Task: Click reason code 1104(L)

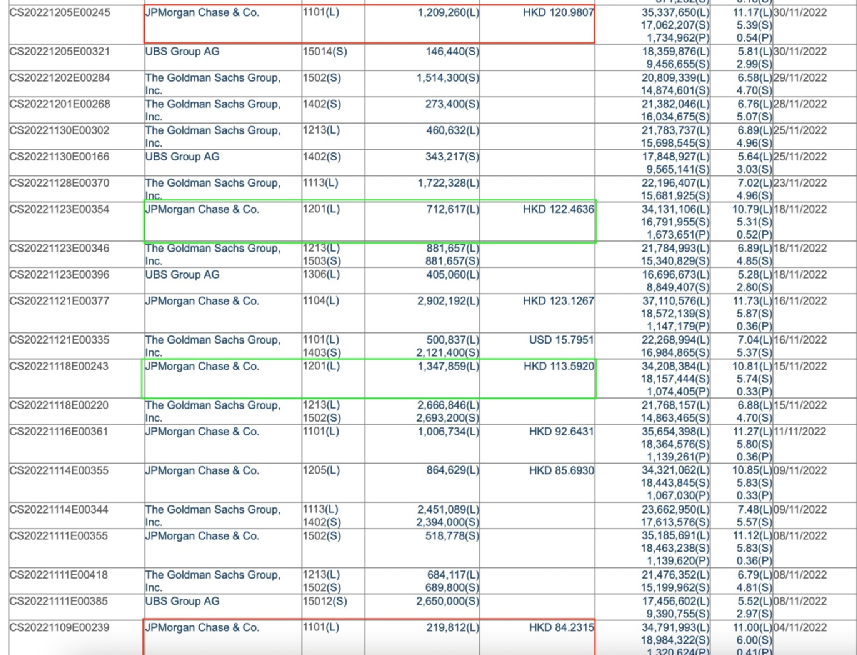Action: point(321,301)
